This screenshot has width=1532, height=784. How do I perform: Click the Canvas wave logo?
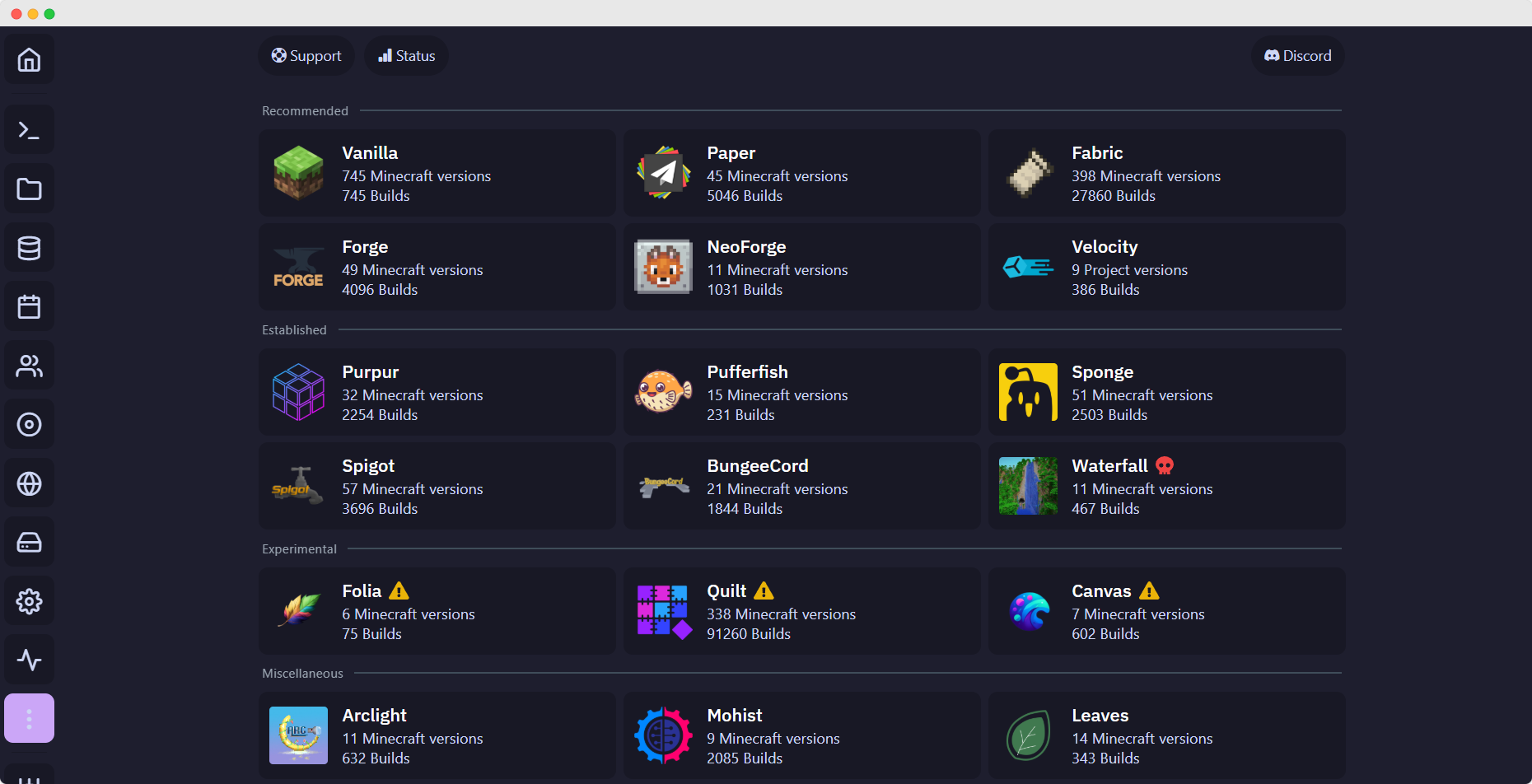pyautogui.click(x=1029, y=611)
